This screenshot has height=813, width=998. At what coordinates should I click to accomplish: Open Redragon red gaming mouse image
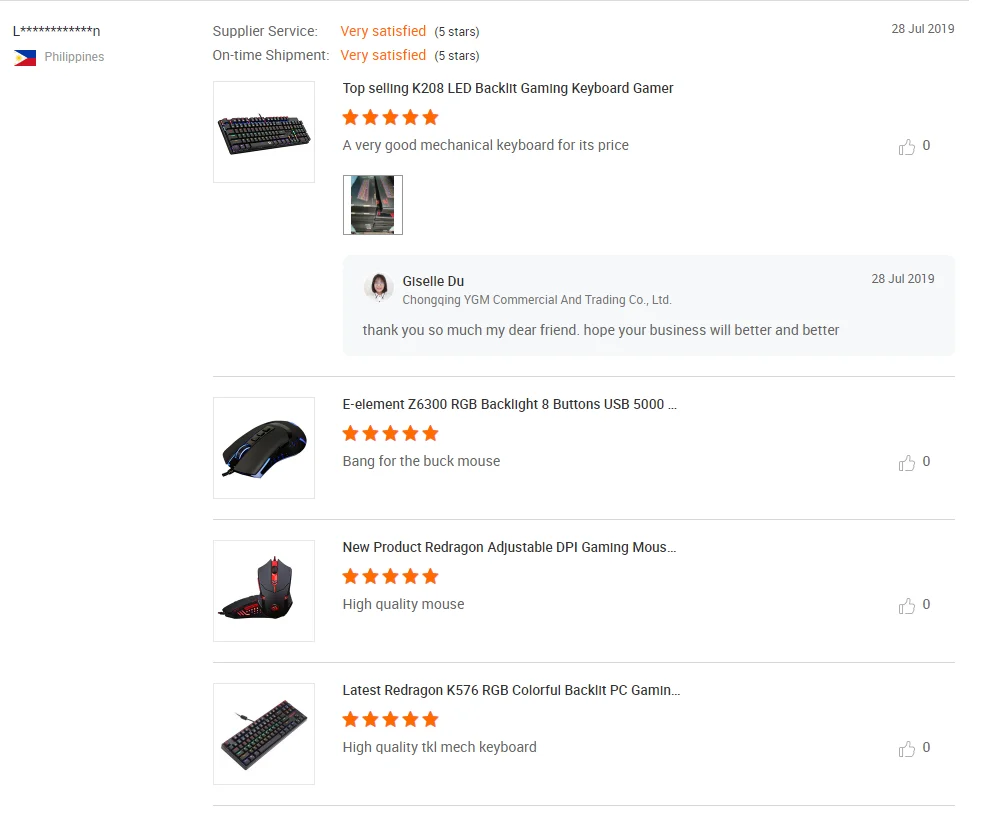(x=264, y=591)
